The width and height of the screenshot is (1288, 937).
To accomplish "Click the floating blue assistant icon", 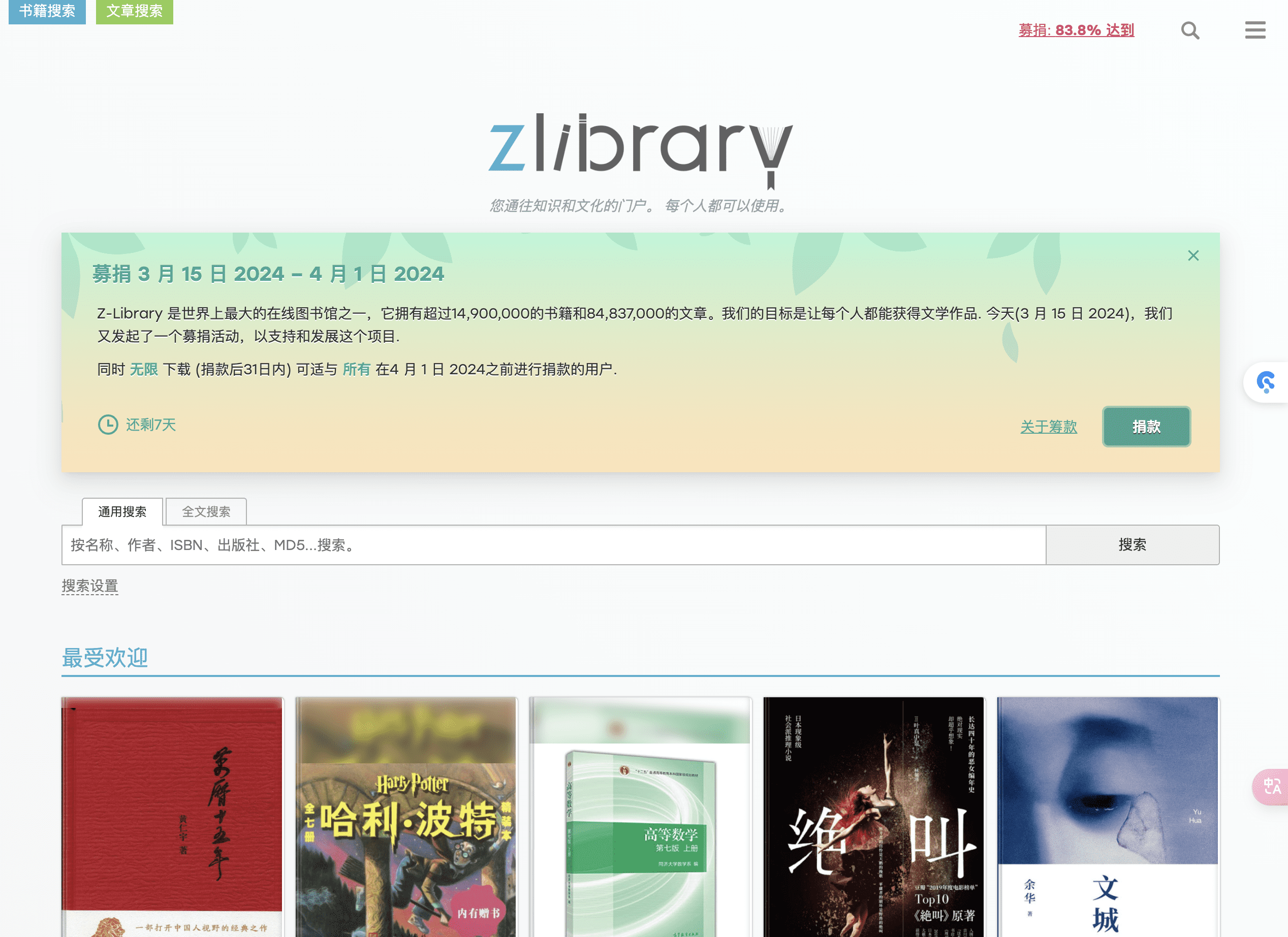I will click(1266, 382).
